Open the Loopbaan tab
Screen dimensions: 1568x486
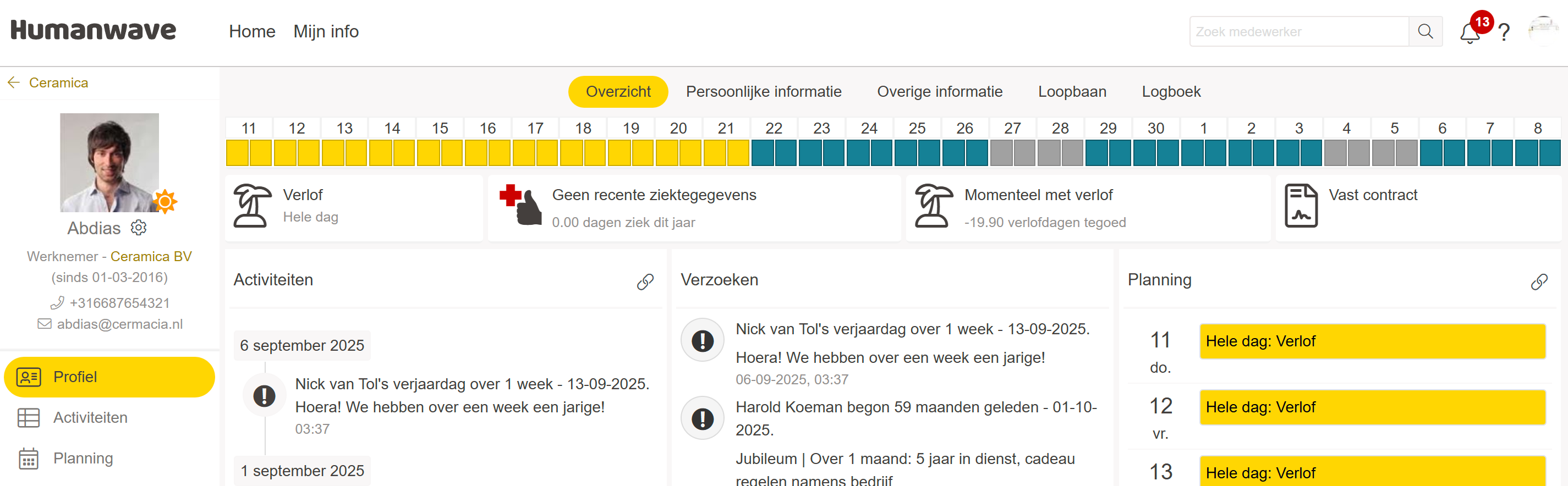[1071, 92]
